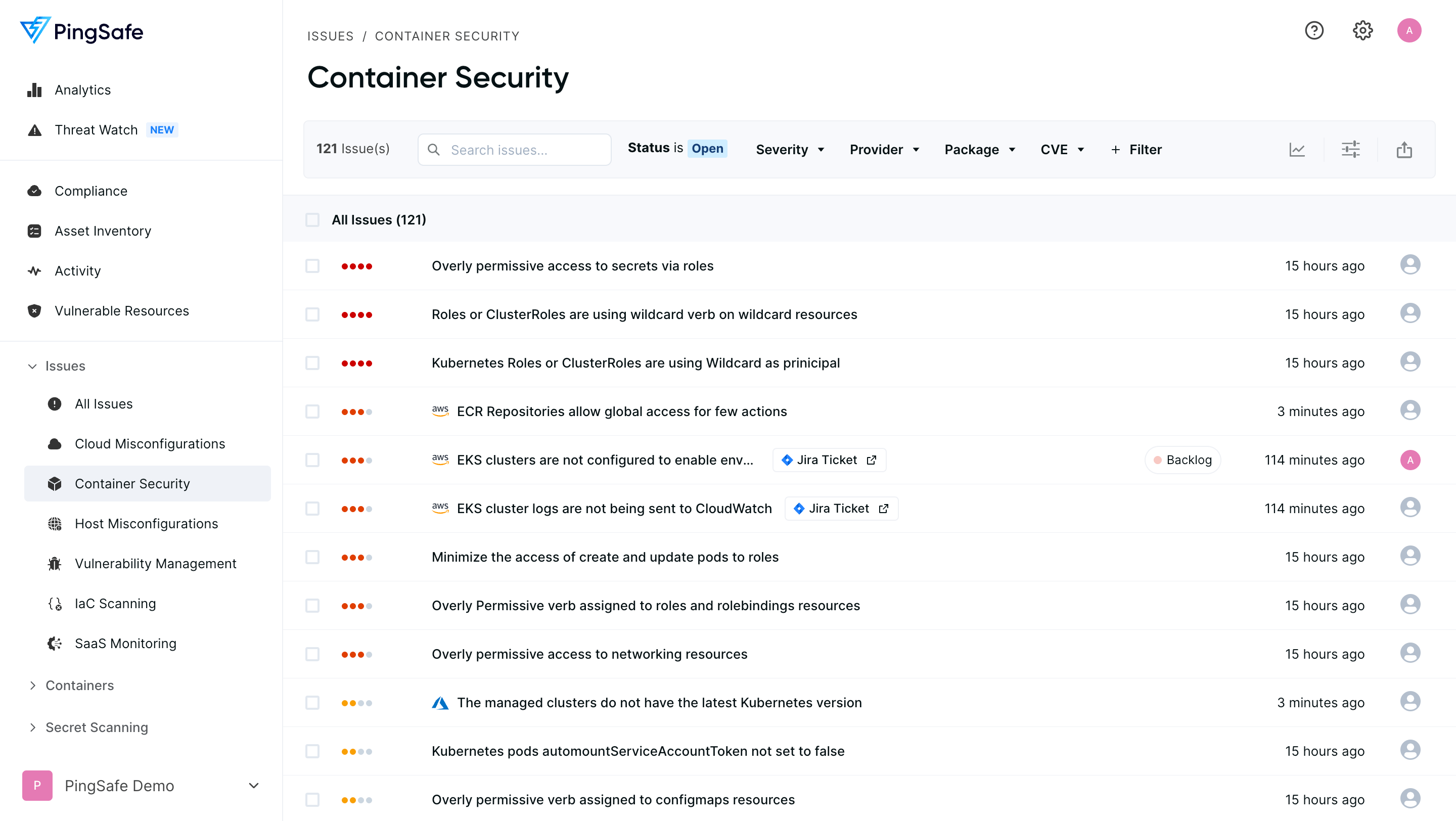The width and height of the screenshot is (1456, 821).
Task: Switch to Container Security section
Action: click(x=132, y=483)
